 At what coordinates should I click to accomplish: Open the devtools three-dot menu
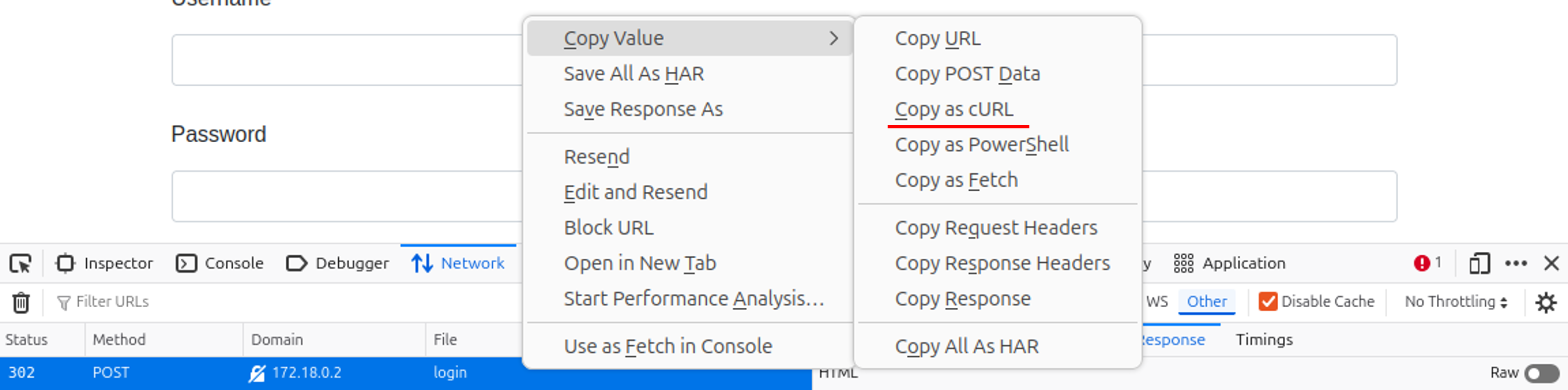1516,264
